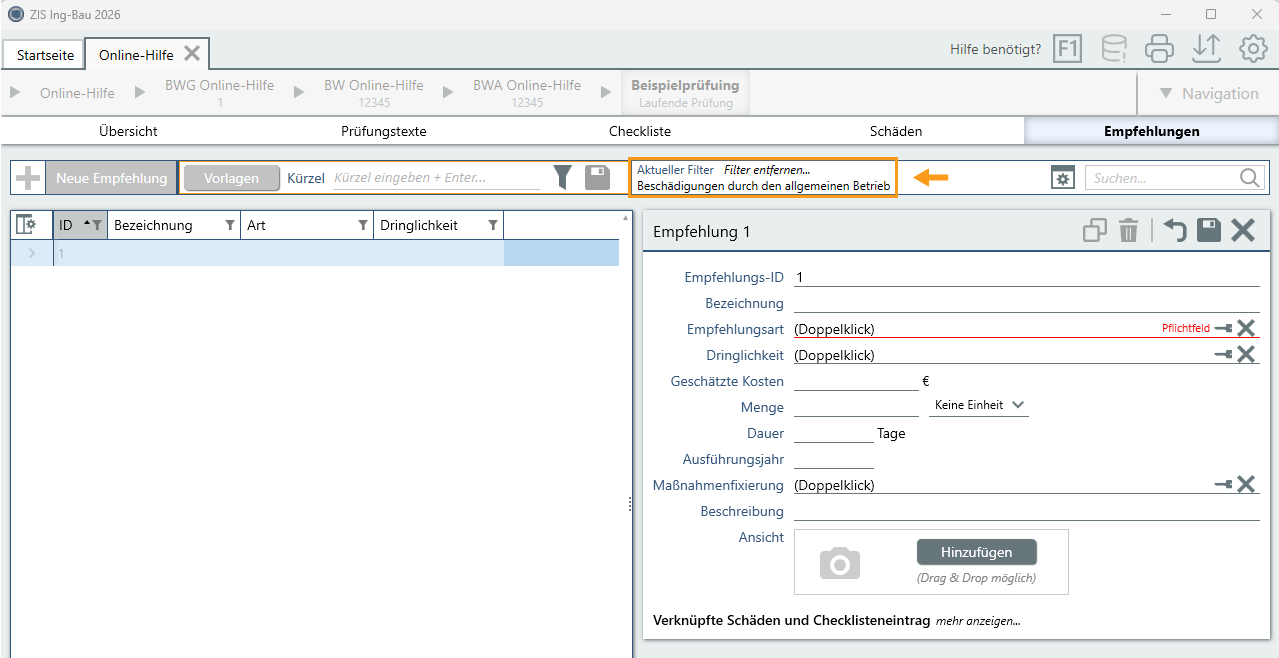
Task: Click the Vorlagen button
Action: click(232, 178)
